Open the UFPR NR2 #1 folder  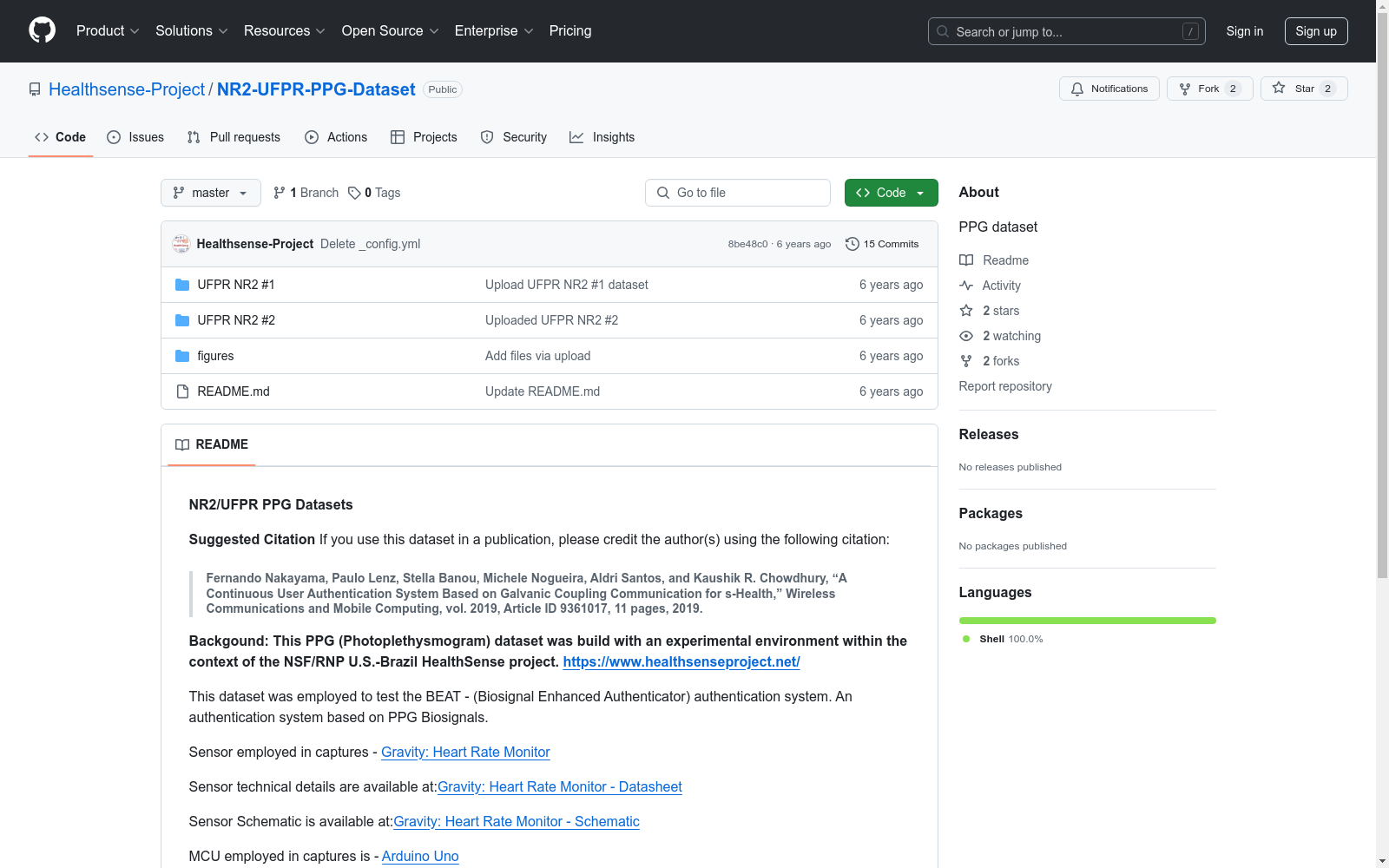[x=236, y=285]
